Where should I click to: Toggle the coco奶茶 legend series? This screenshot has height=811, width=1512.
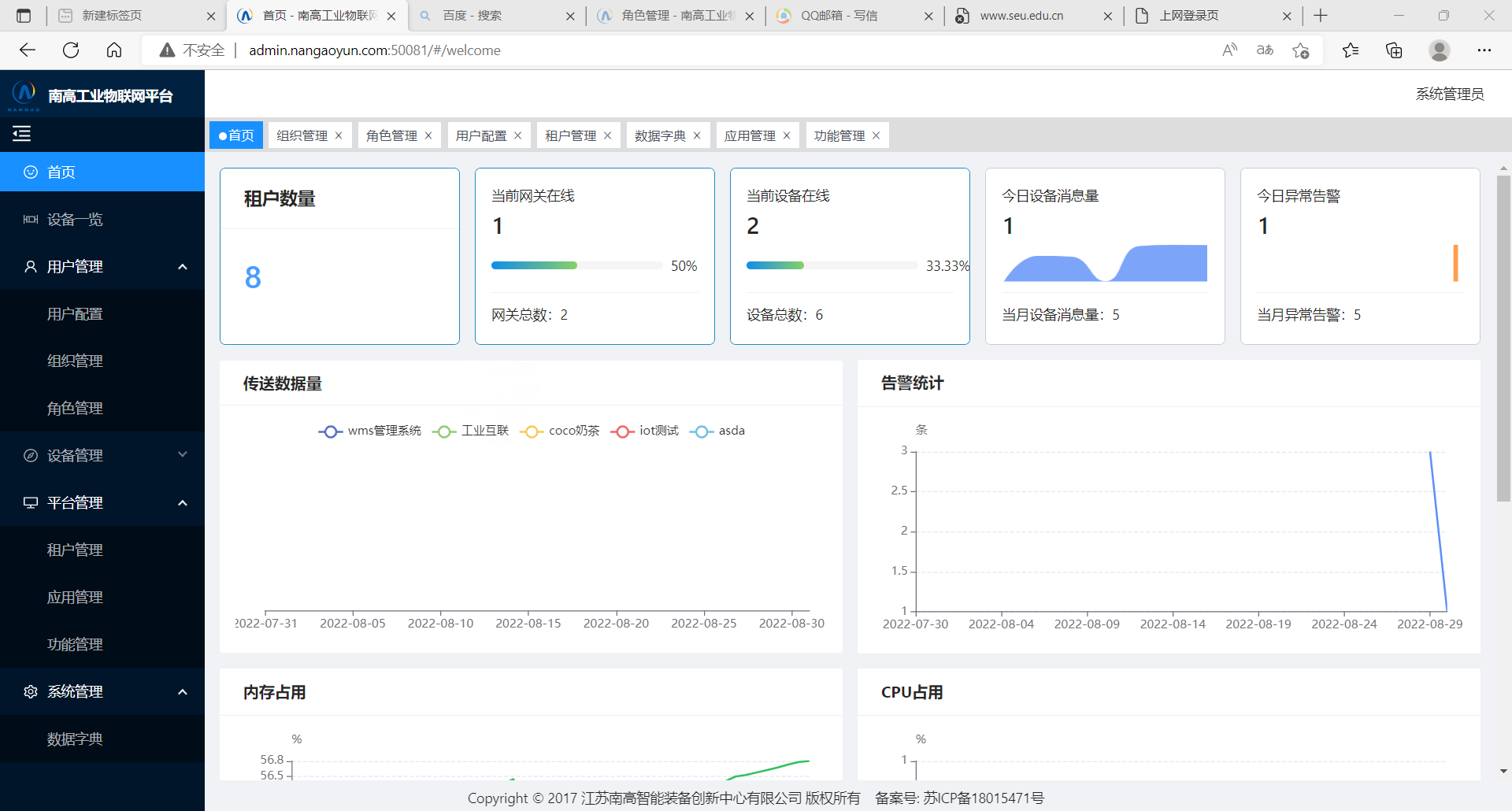[x=560, y=431]
